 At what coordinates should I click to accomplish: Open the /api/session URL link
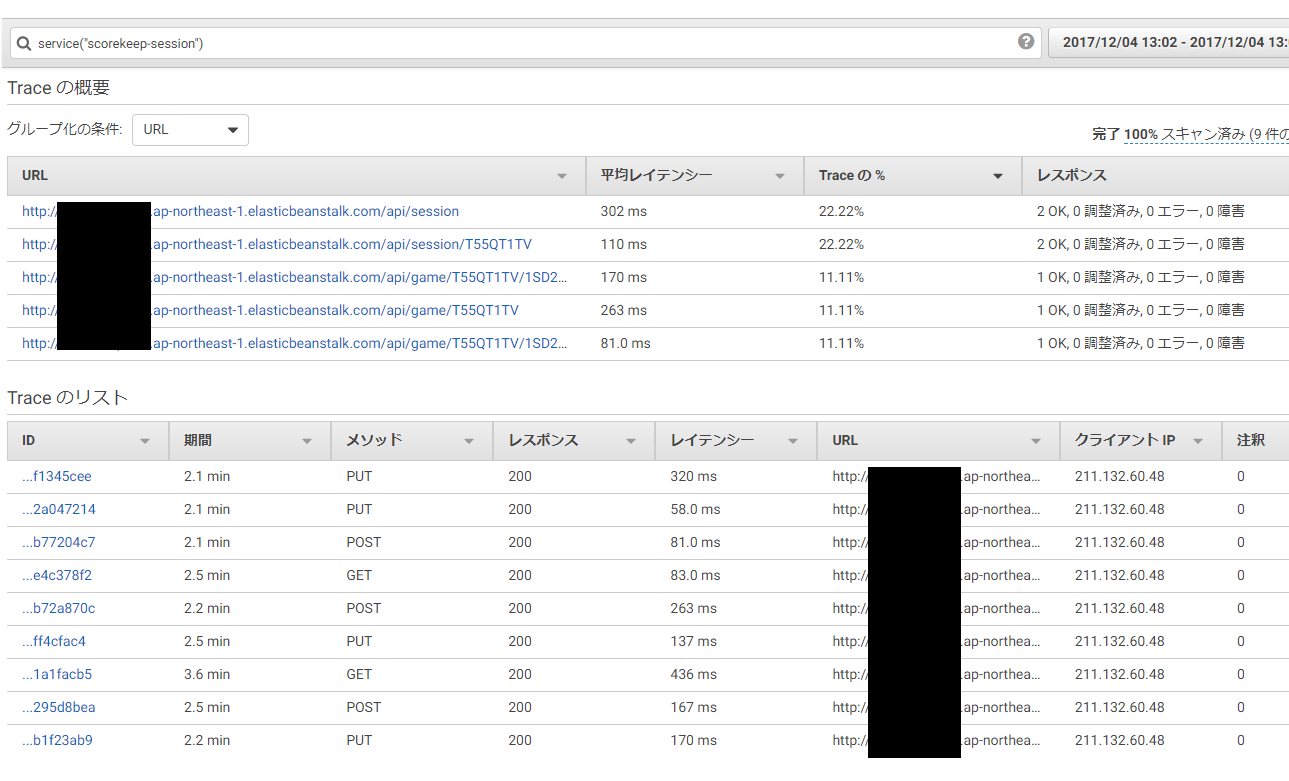click(240, 211)
